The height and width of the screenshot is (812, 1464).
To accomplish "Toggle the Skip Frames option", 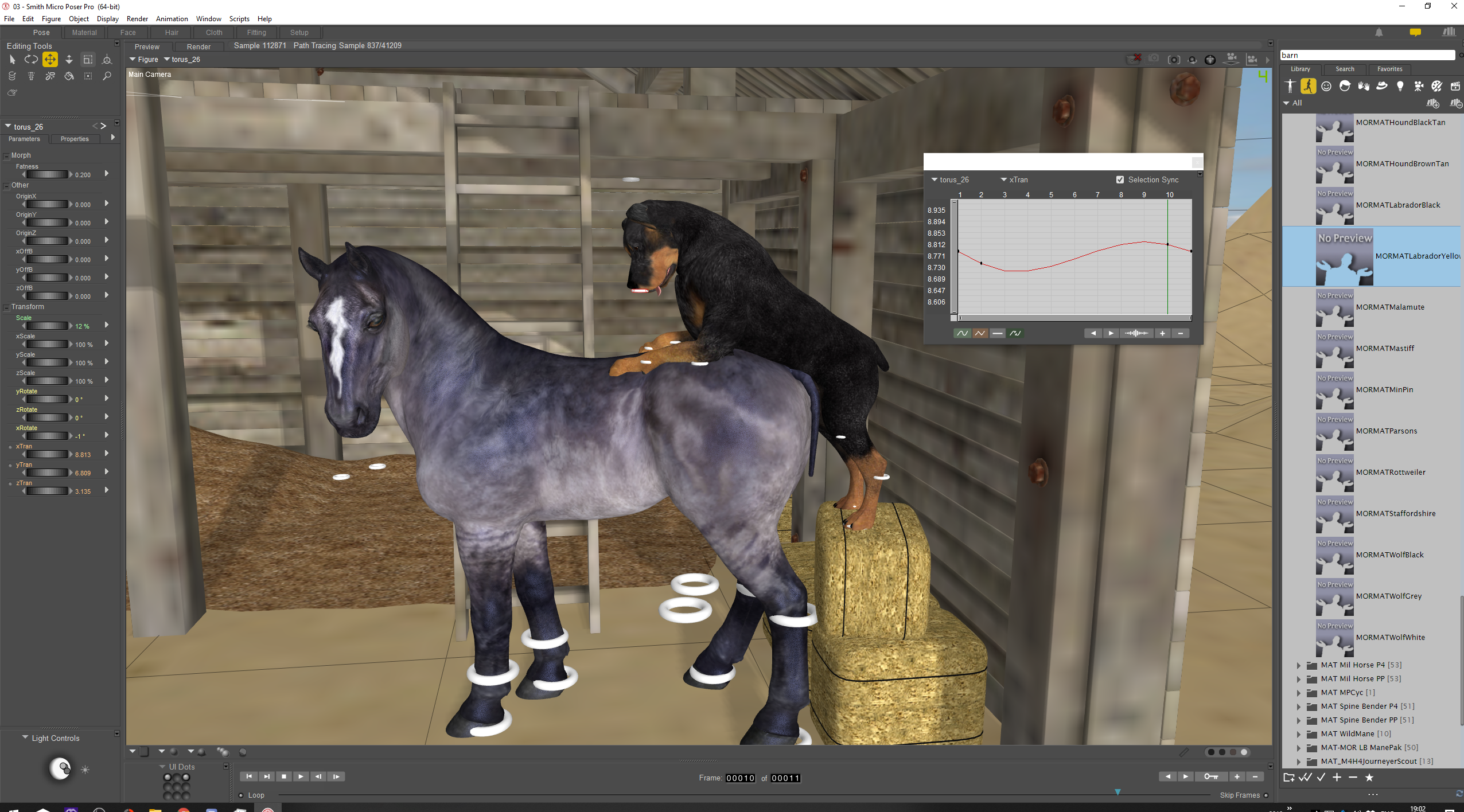I will [x=1266, y=795].
